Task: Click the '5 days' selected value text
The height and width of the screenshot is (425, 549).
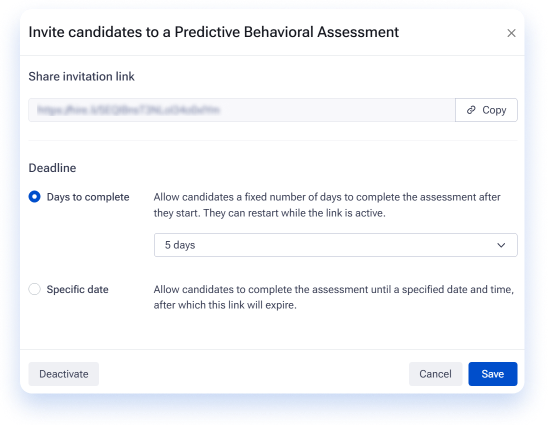Action: (180, 245)
